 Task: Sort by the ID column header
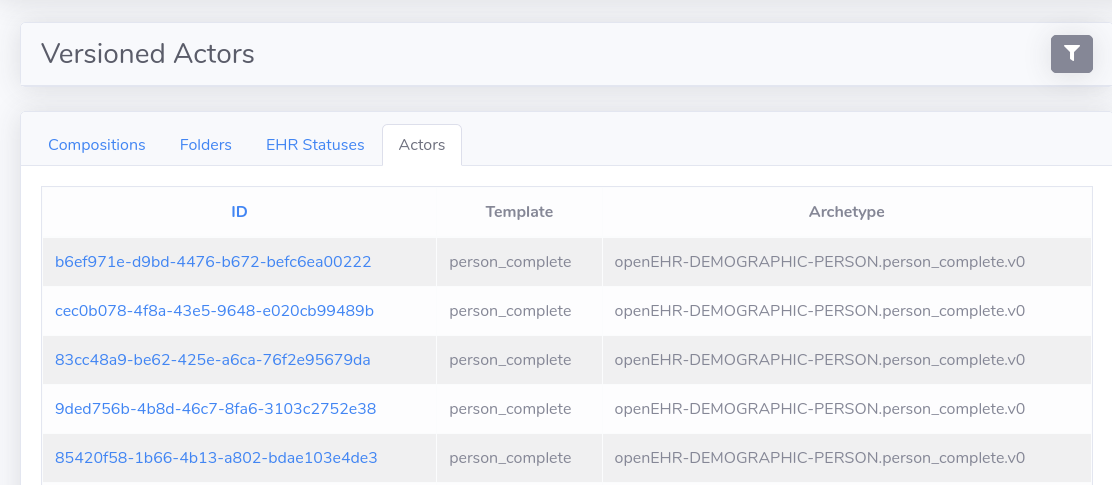239,212
